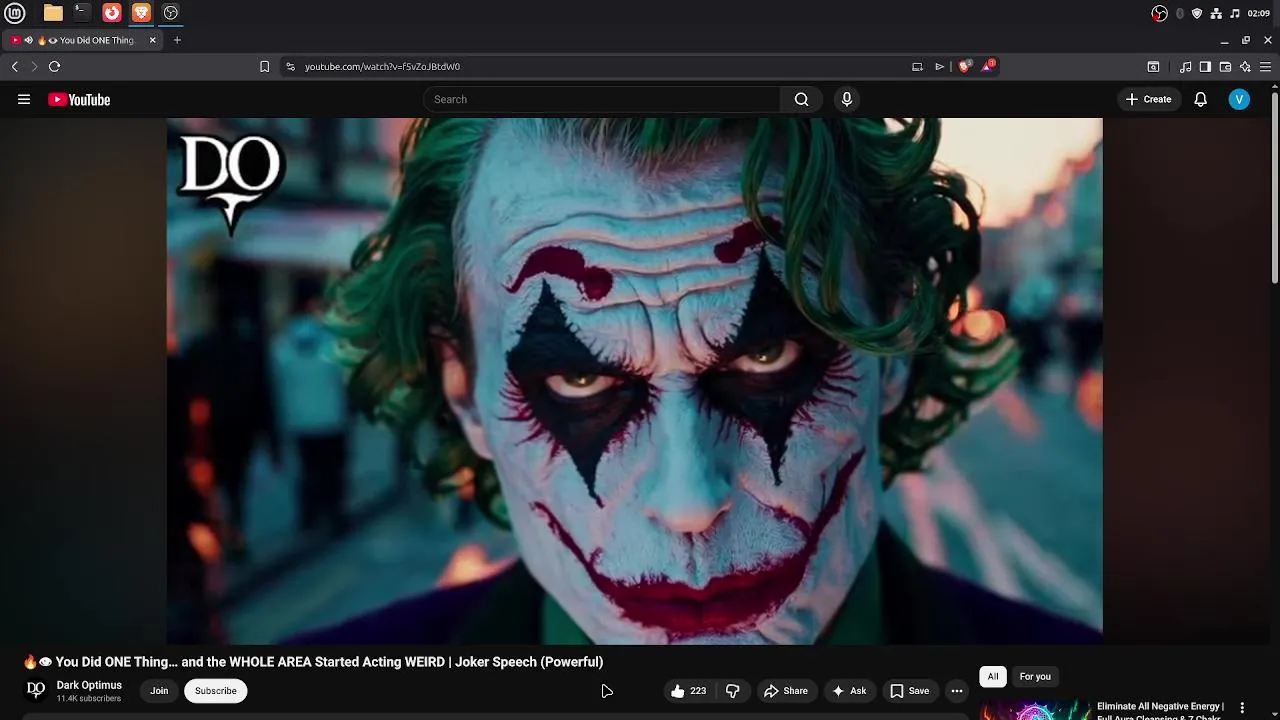Click the Ask button

849,691
